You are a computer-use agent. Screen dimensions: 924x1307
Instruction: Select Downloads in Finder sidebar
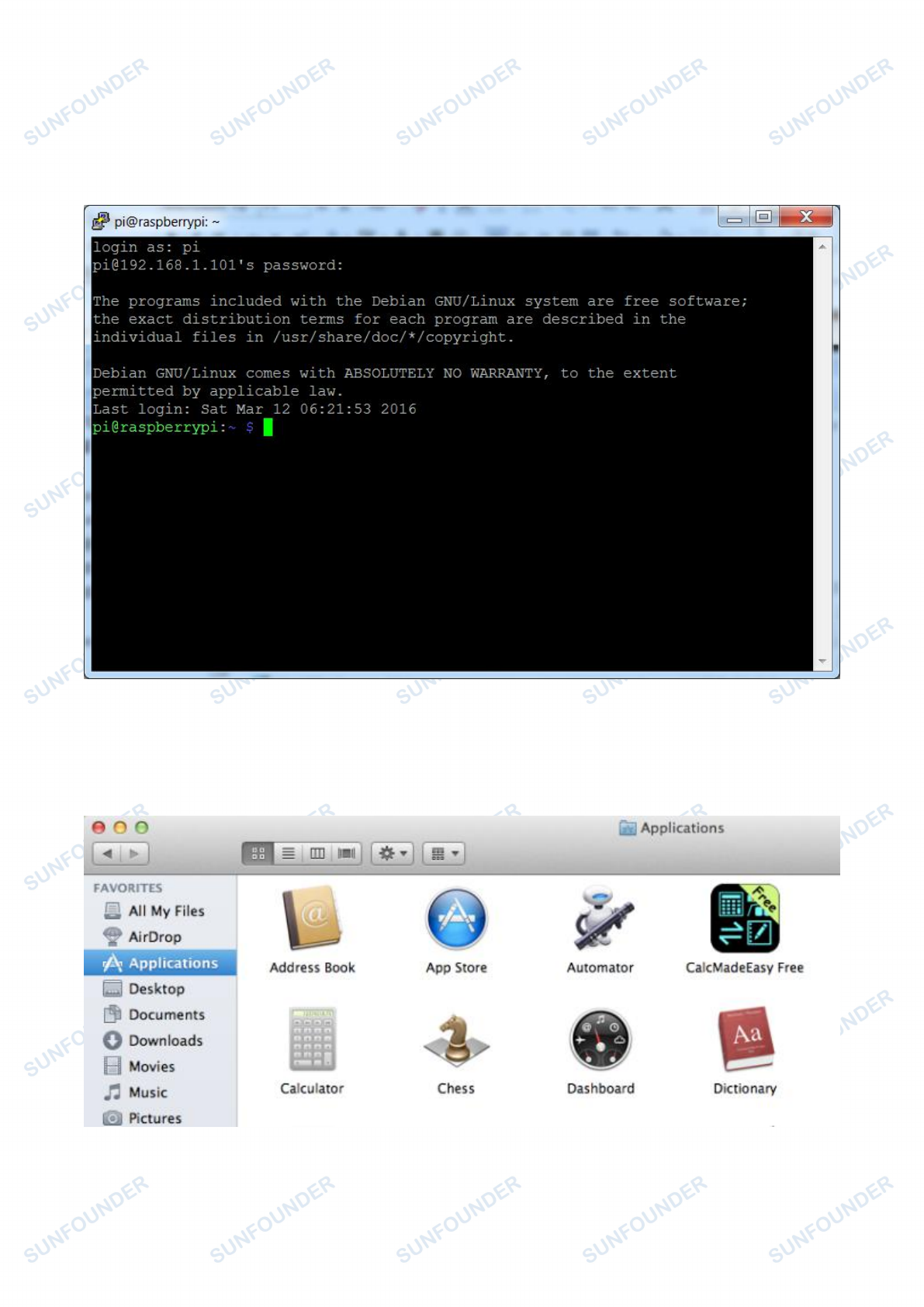(x=164, y=1041)
